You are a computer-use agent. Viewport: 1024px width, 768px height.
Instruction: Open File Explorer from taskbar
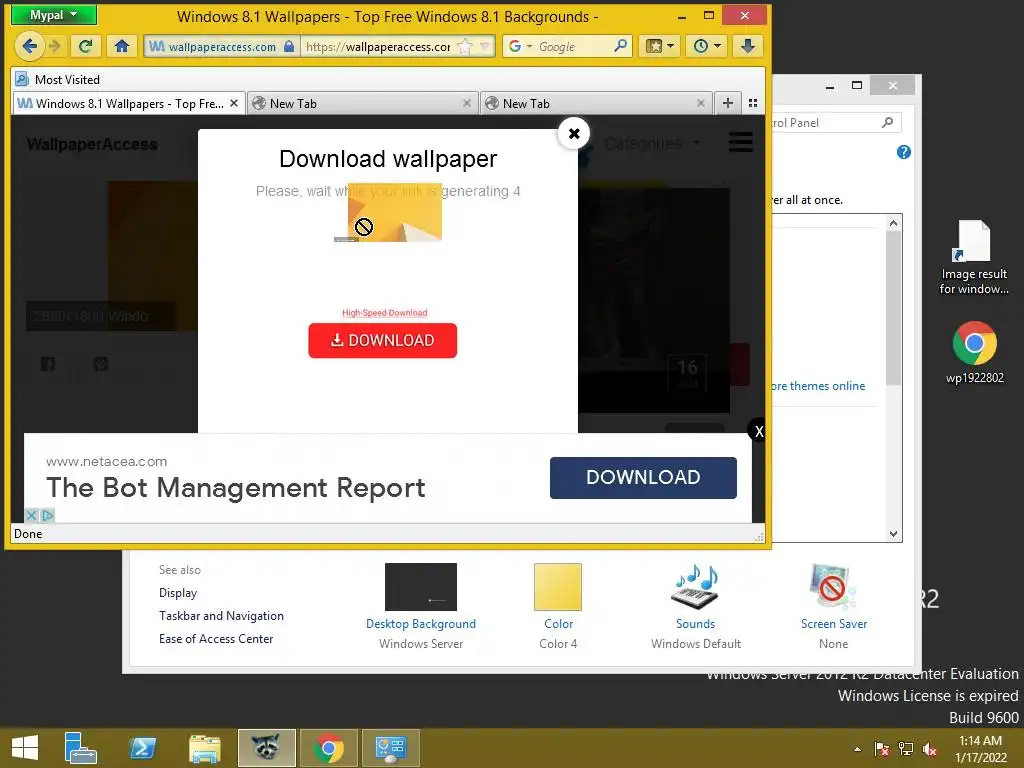tap(204, 748)
